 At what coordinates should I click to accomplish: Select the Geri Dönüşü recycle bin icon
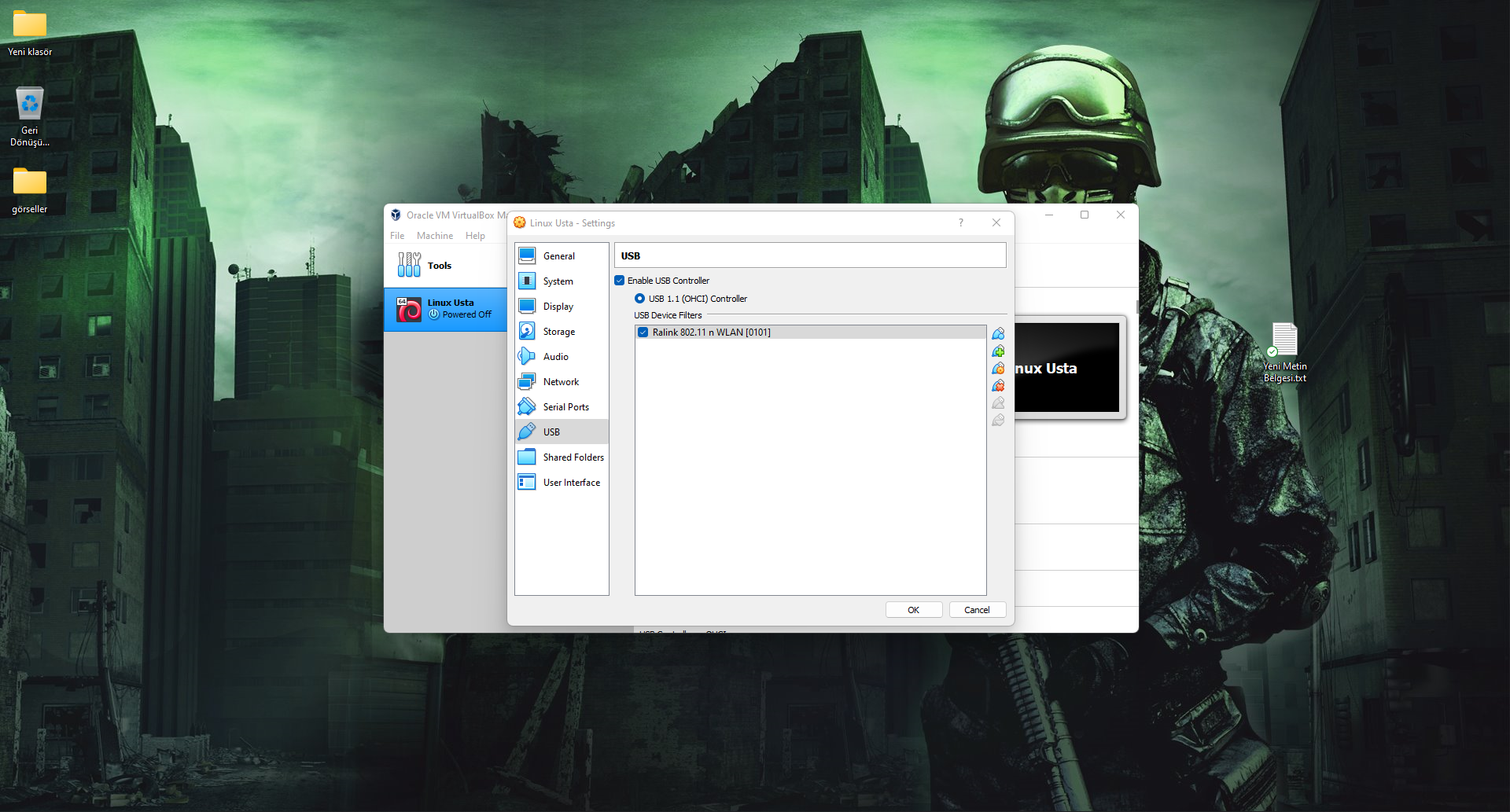[30, 116]
